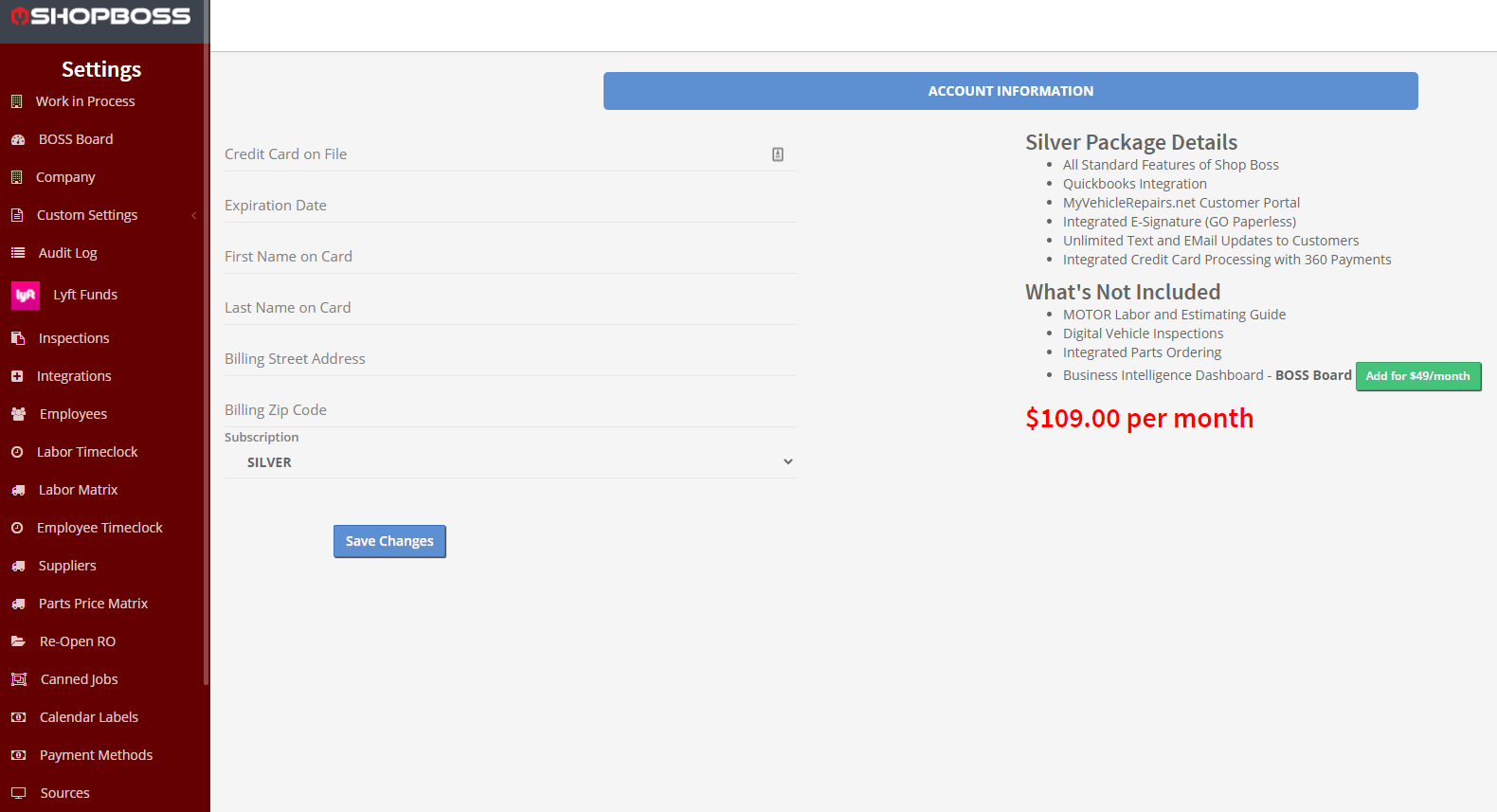
Task: Click the Account Information header bar
Action: tap(1010, 91)
